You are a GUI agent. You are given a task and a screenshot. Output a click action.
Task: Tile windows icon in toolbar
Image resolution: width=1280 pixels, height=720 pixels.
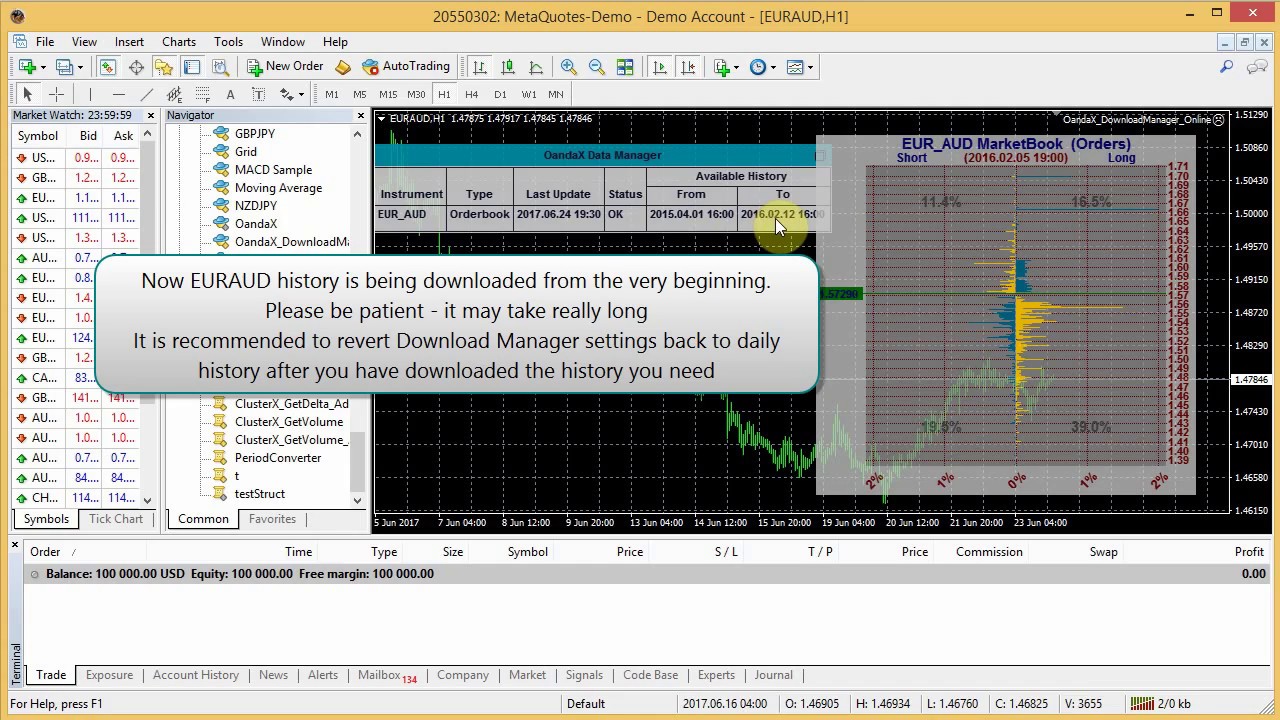coord(625,67)
